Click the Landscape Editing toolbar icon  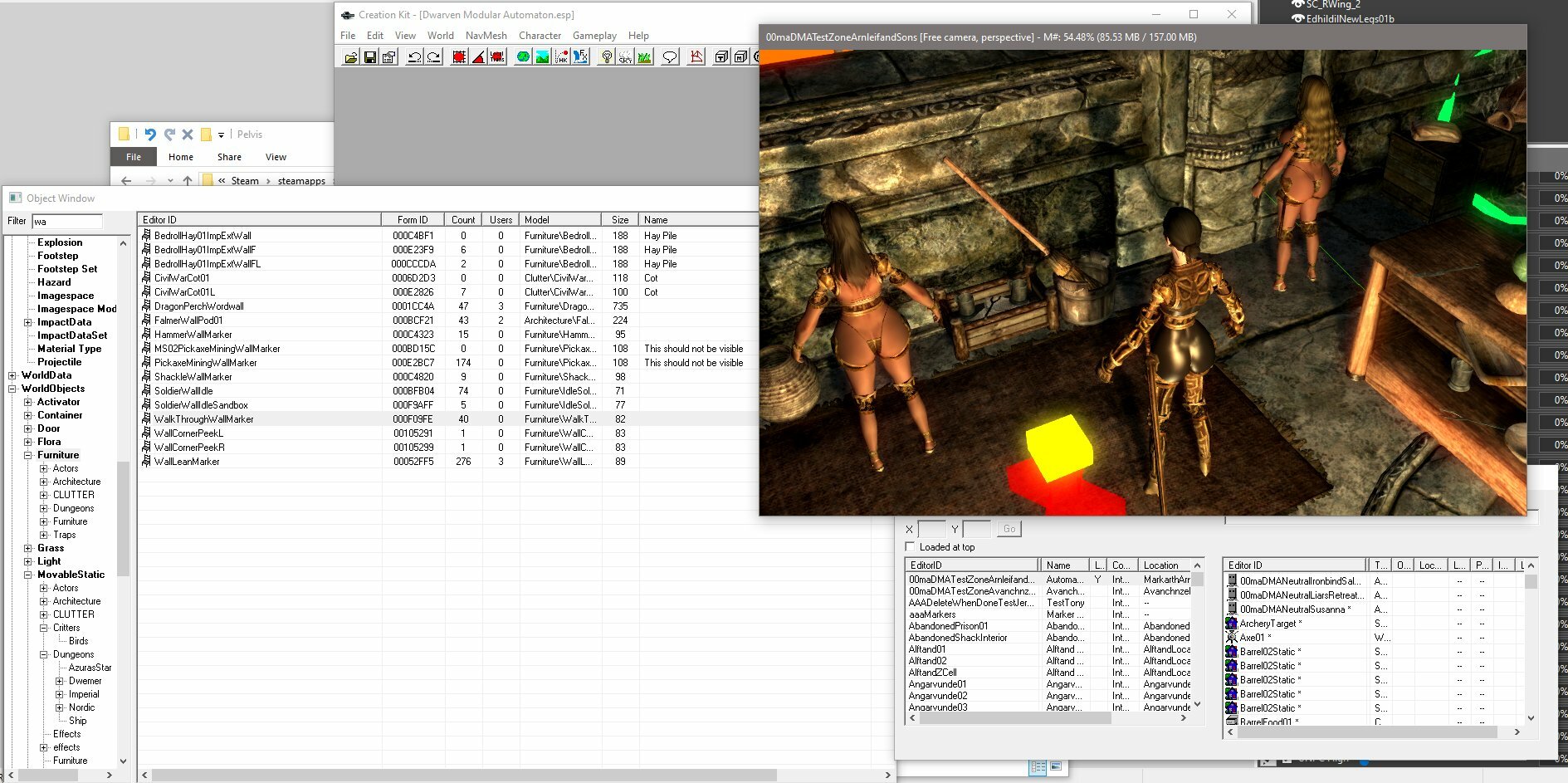click(542, 56)
